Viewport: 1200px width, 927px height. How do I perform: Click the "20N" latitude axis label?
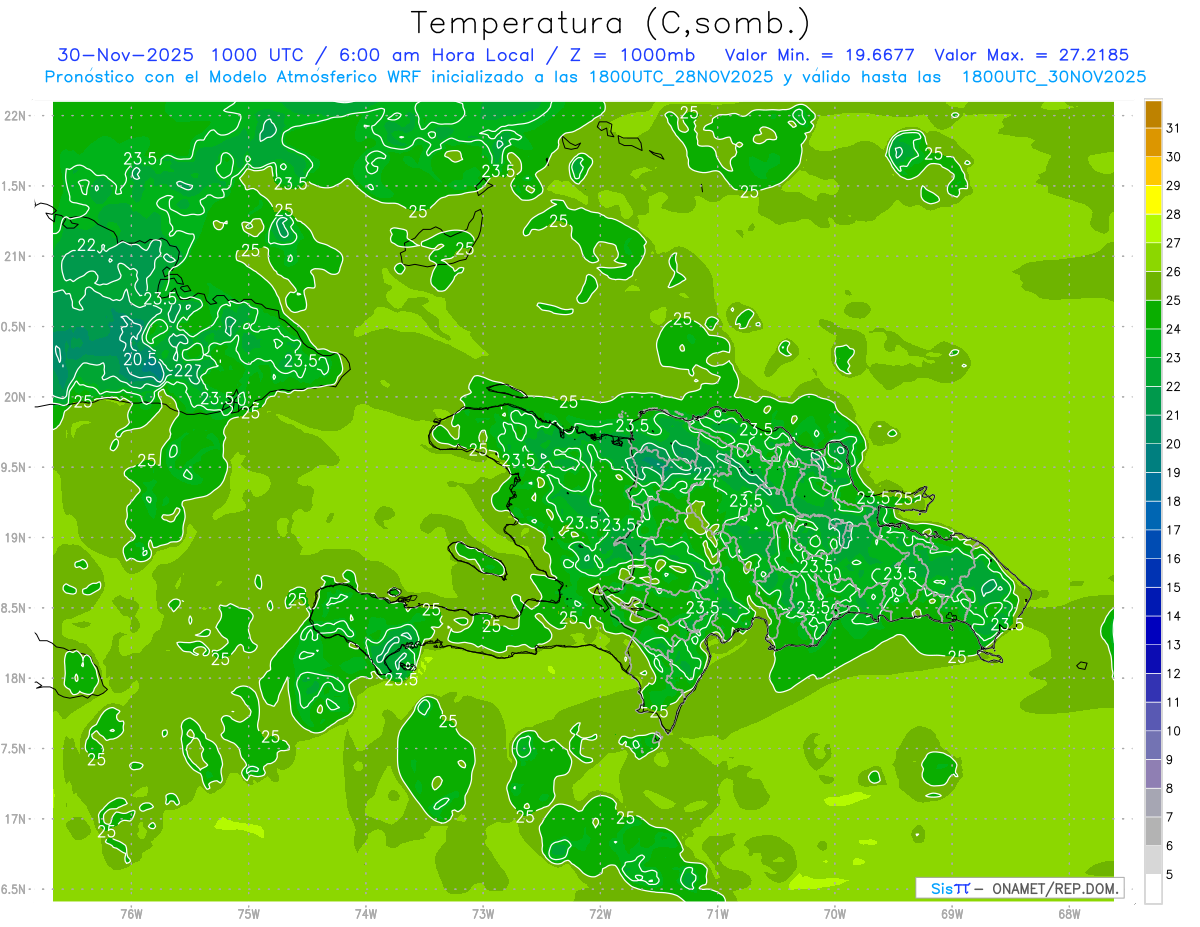click(14, 397)
